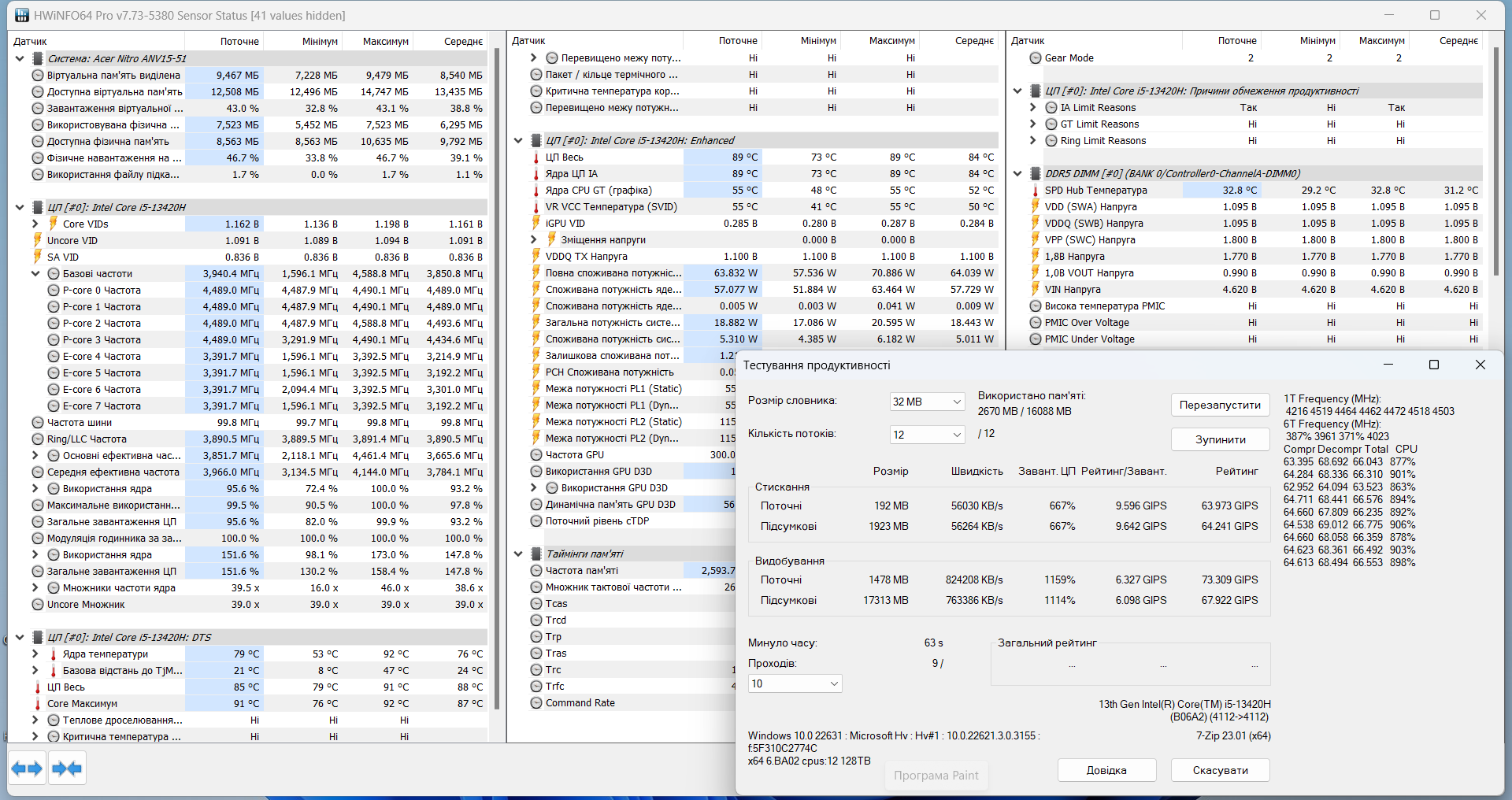
Task: Click the thermometer icon beside VR VCC Температура
Action: (536, 207)
